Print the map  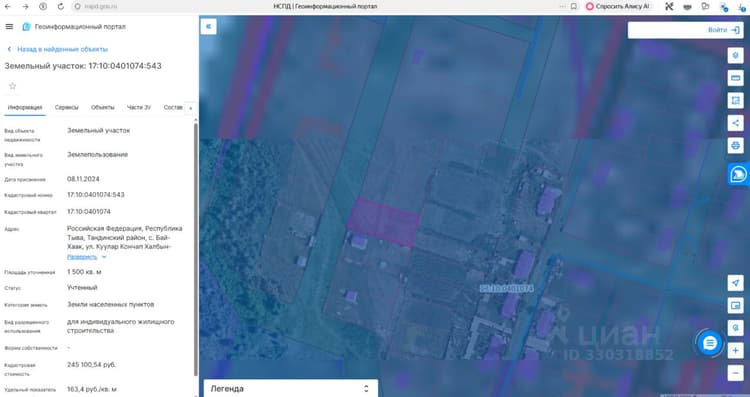coord(736,145)
